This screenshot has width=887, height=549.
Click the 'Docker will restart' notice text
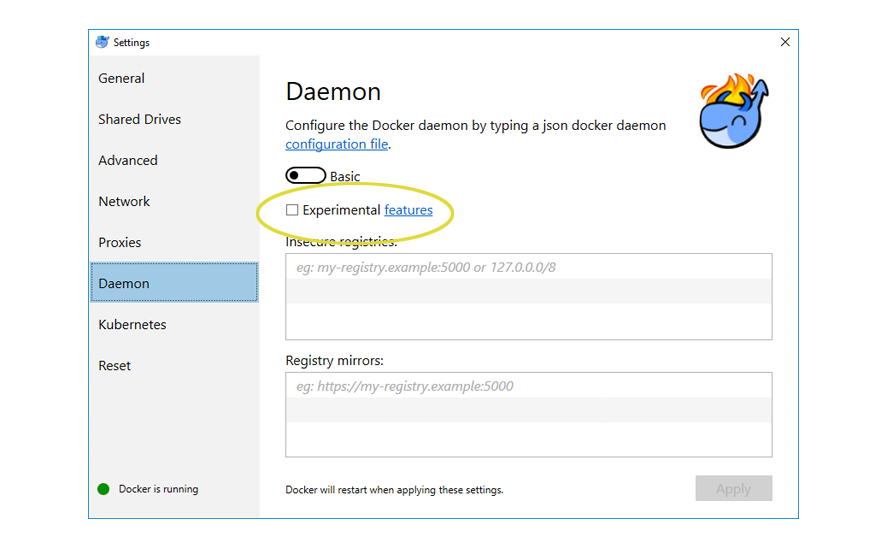click(x=394, y=490)
